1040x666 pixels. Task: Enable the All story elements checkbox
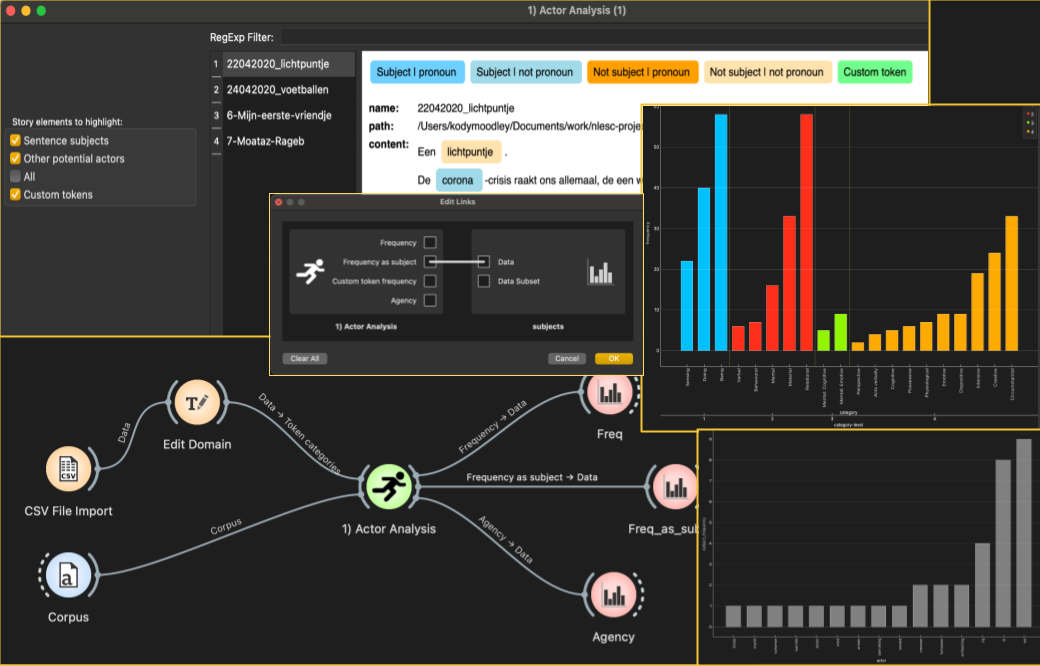[x=15, y=176]
